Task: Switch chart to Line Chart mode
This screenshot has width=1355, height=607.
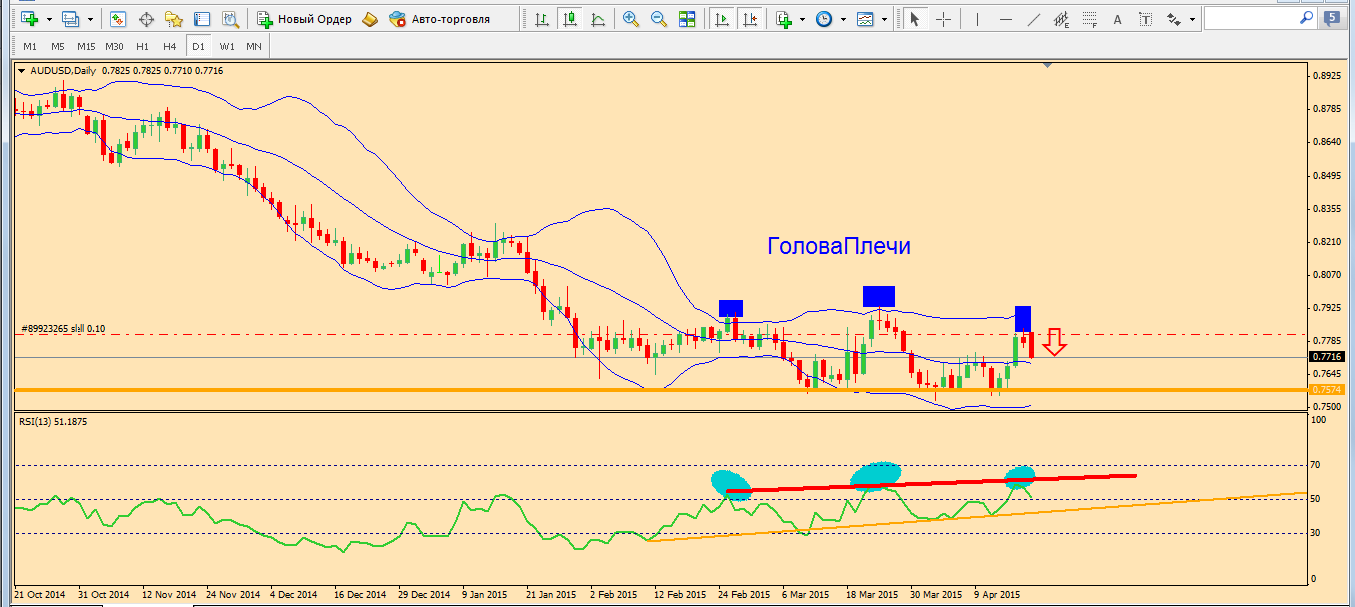Action: pos(598,18)
